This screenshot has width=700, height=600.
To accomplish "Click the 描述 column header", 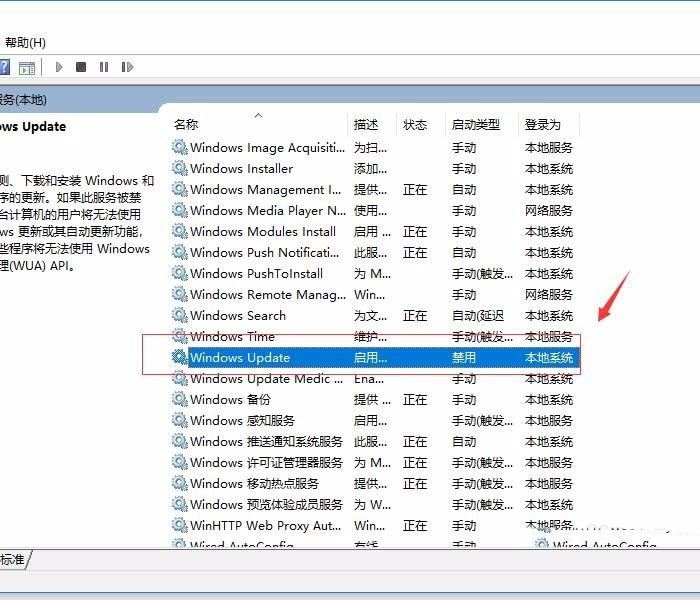I will (366, 125).
